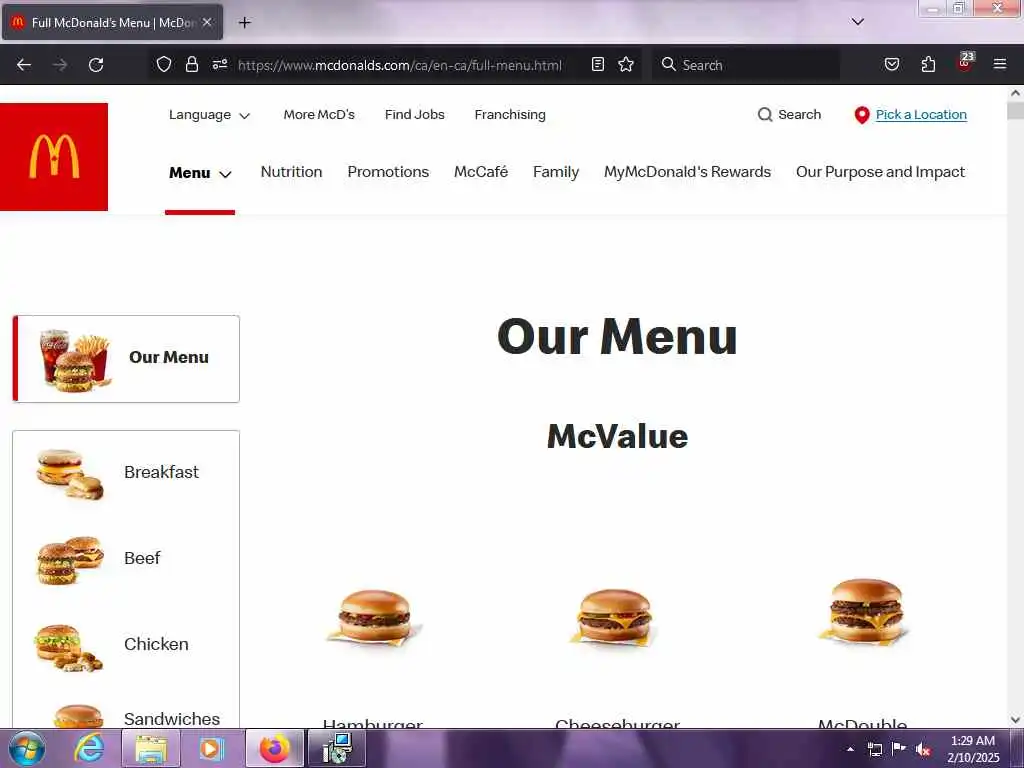Select Sandwiches category in the sidebar
Viewport: 1024px width, 768px height.
coord(126,716)
